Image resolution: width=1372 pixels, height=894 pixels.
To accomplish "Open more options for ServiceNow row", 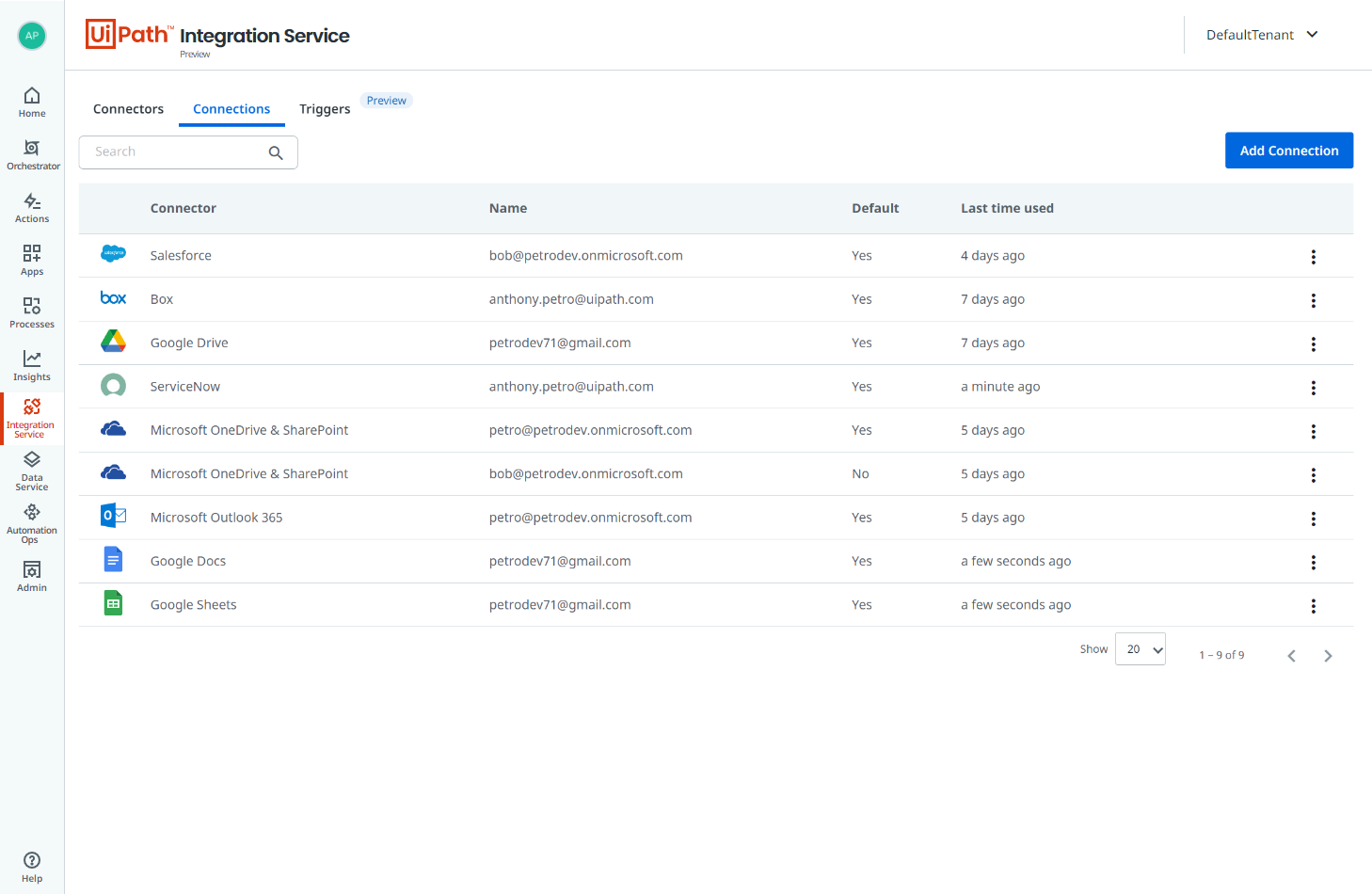I will (1314, 388).
